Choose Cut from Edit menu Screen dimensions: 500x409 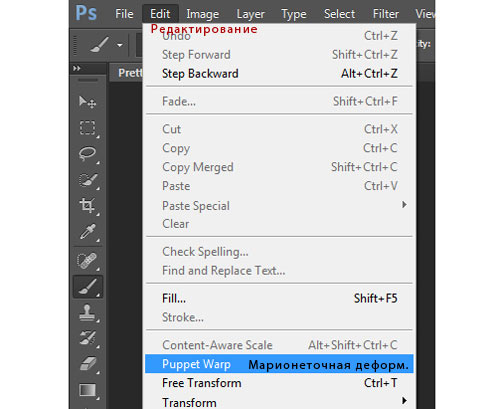pos(279,129)
